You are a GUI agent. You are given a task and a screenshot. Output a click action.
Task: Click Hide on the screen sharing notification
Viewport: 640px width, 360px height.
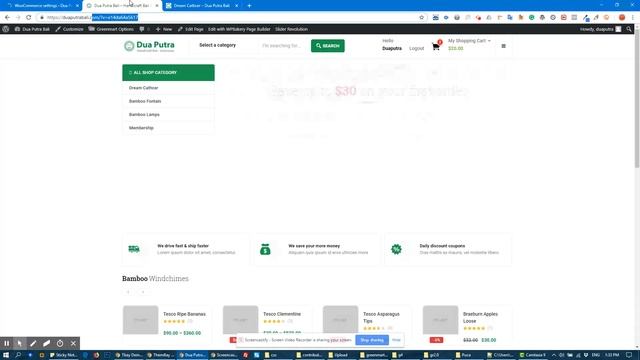pyautogui.click(x=396, y=340)
